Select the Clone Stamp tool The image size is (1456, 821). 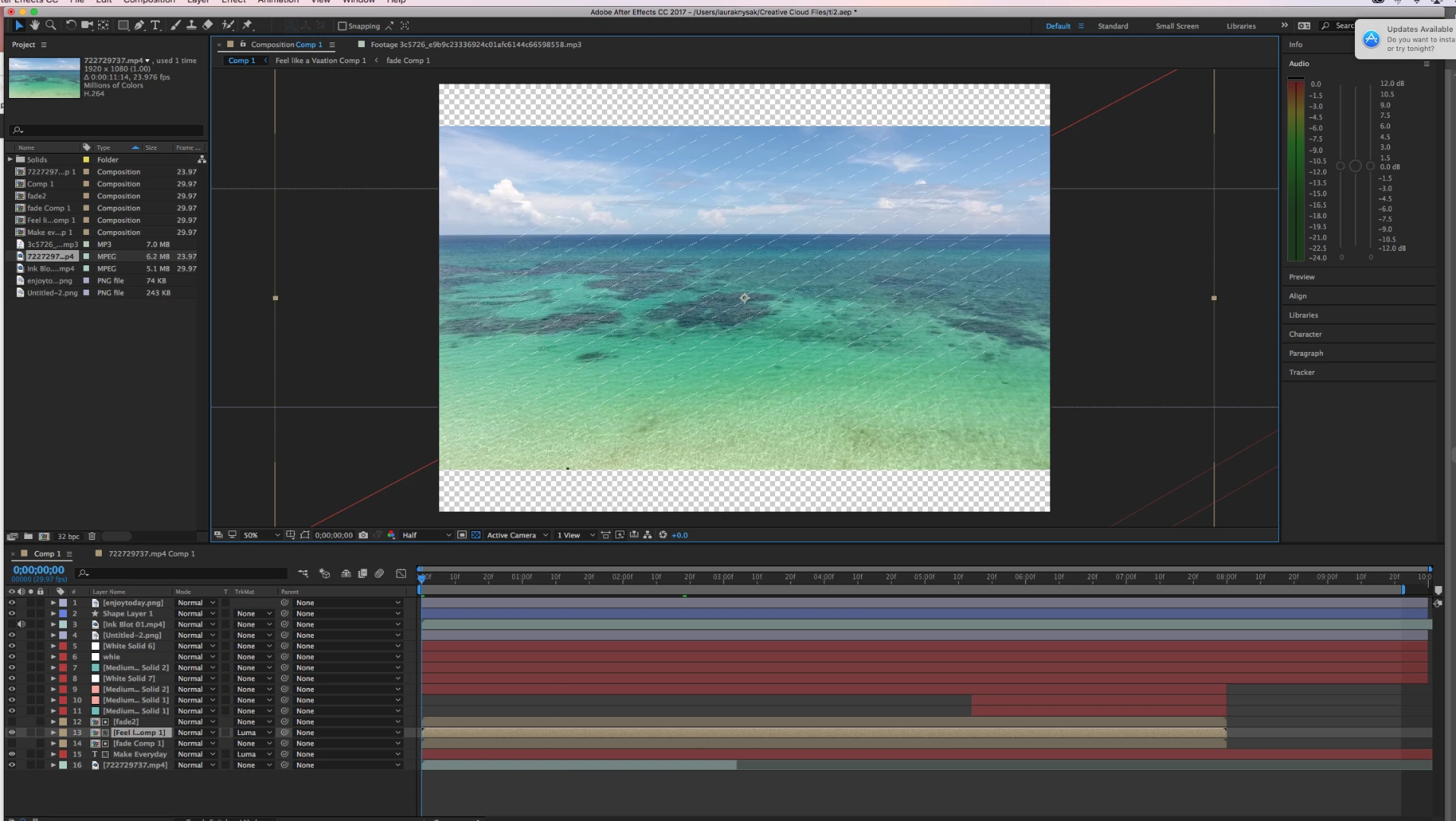pyautogui.click(x=191, y=26)
